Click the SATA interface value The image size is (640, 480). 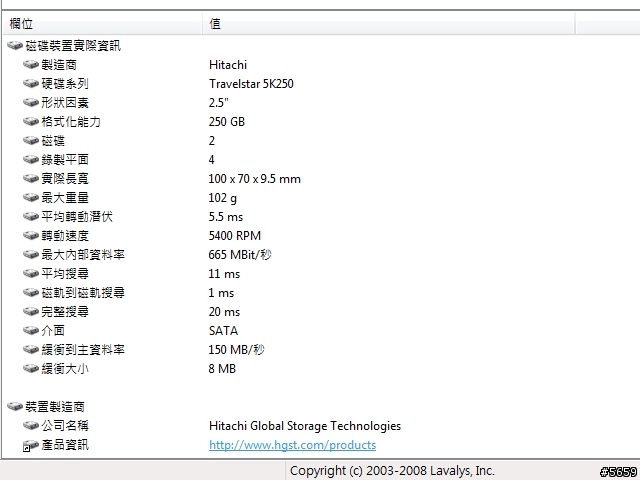click(223, 331)
